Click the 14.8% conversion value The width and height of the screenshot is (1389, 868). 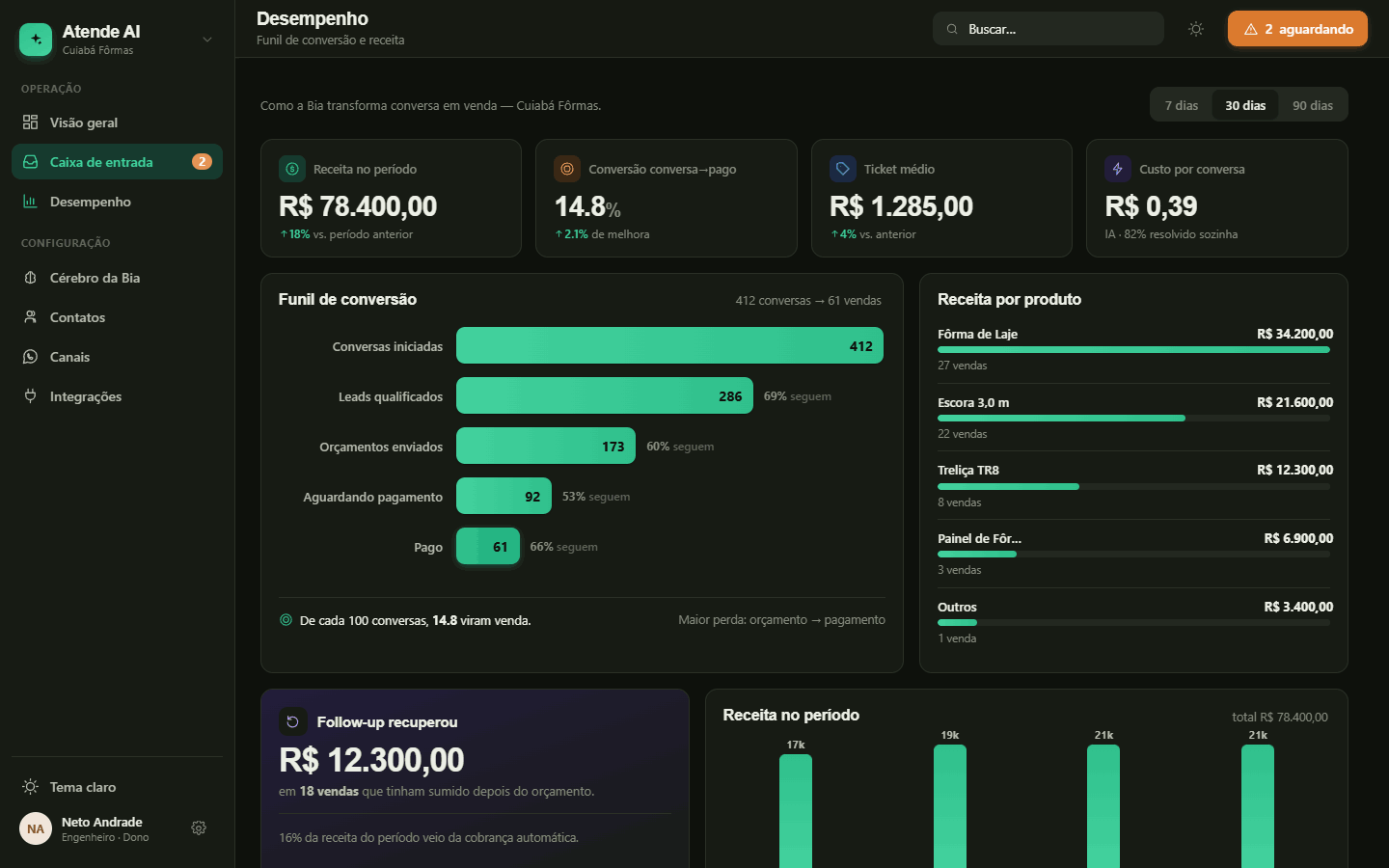(x=587, y=206)
